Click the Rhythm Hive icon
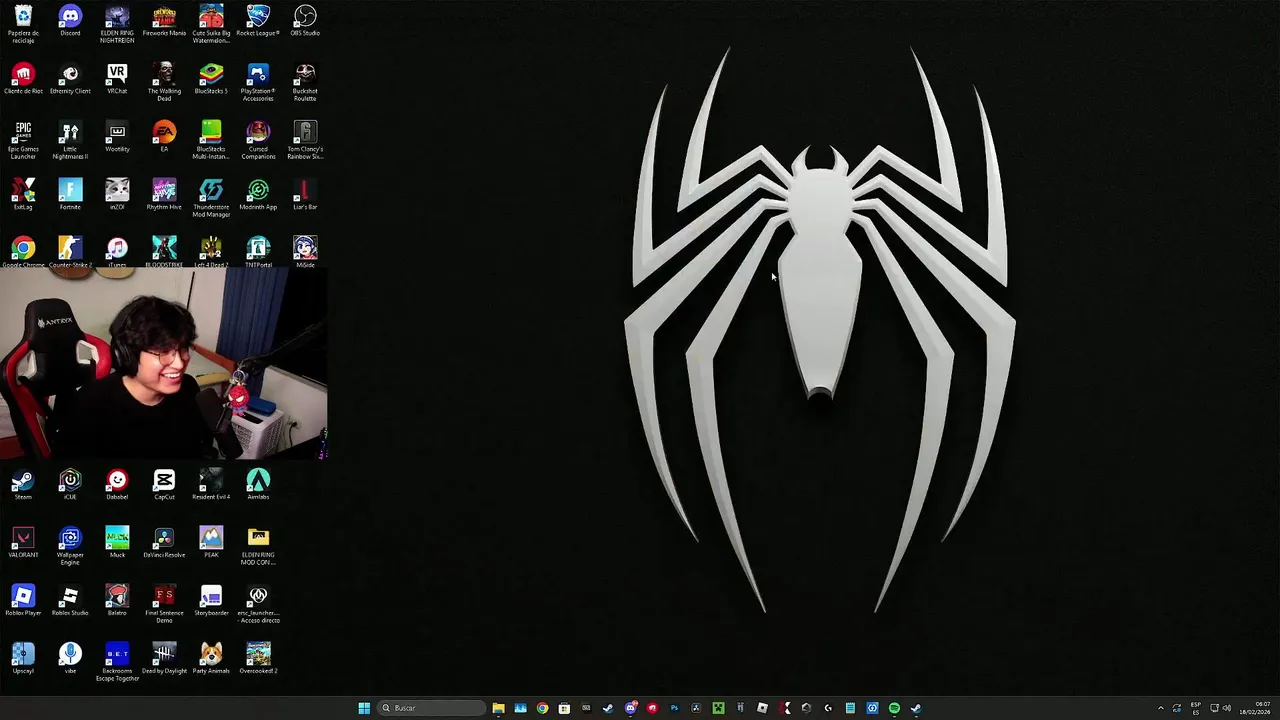Image resolution: width=1280 pixels, height=720 pixels. (164, 195)
